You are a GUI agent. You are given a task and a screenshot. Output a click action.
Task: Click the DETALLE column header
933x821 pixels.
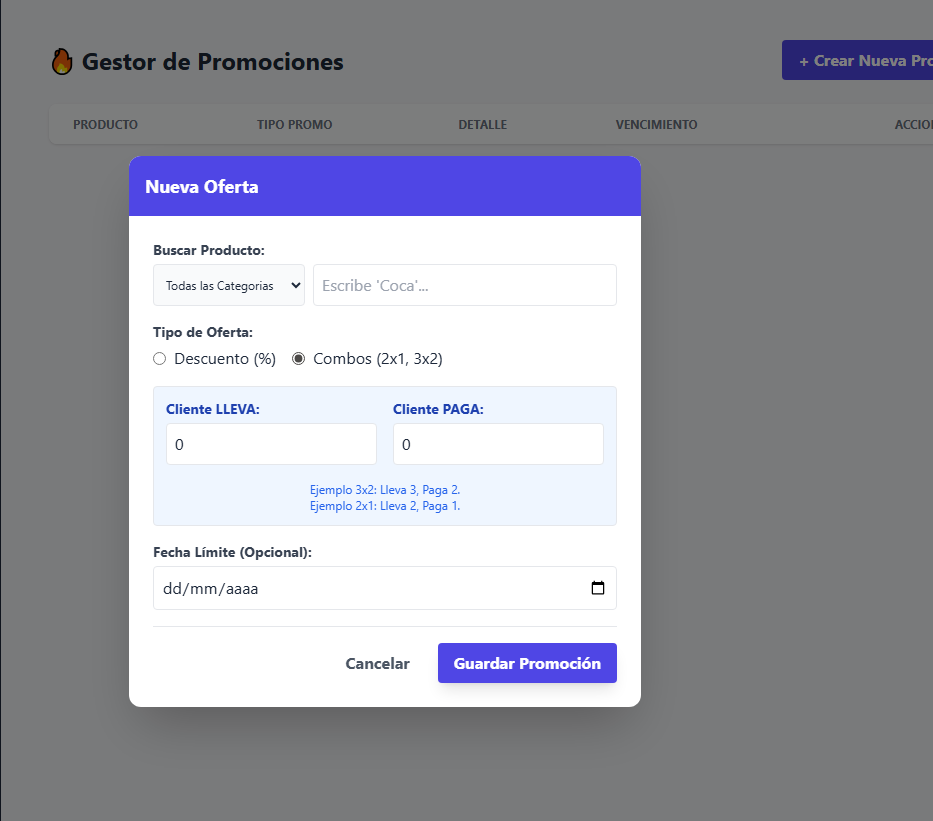coord(482,124)
